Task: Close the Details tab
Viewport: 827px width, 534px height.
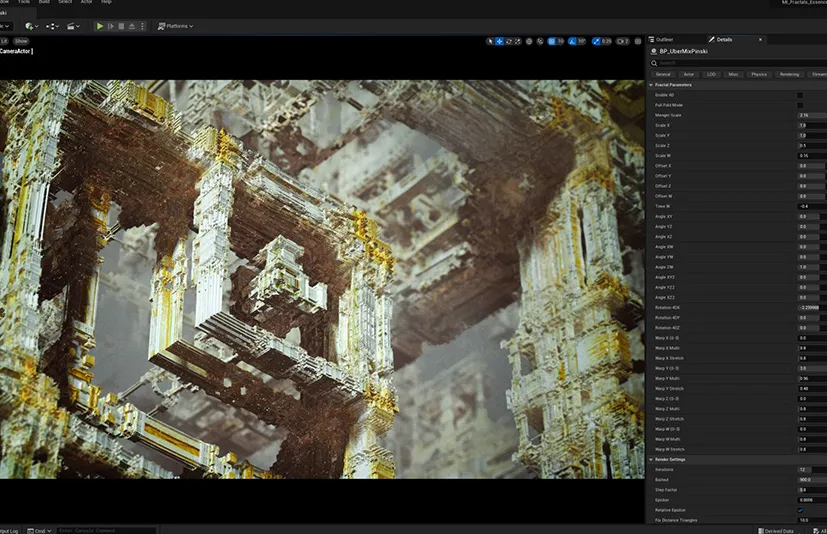Action: click(x=760, y=40)
